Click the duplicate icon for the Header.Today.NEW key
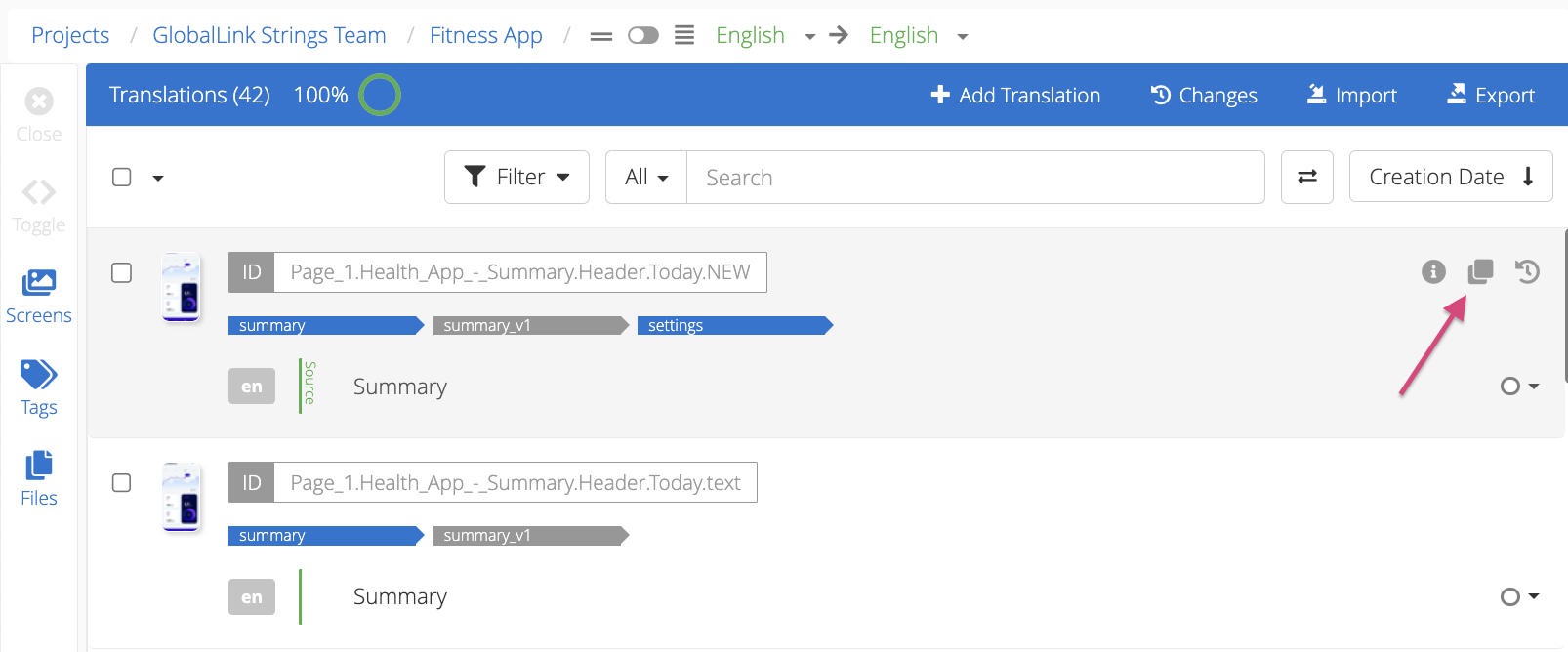This screenshot has height=652, width=1568. pos(1480,272)
